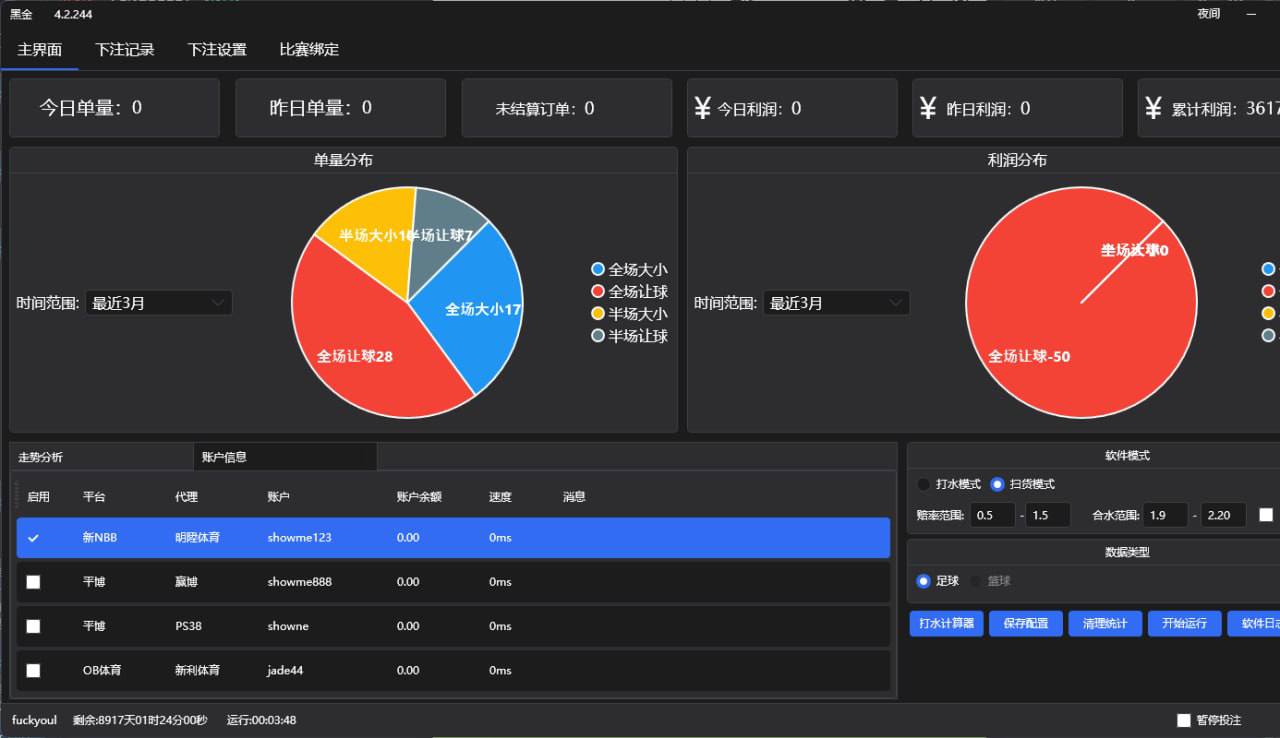Viewport: 1280px width, 738px height.
Task: Choose the 足球 data type radio button
Action: (924, 581)
